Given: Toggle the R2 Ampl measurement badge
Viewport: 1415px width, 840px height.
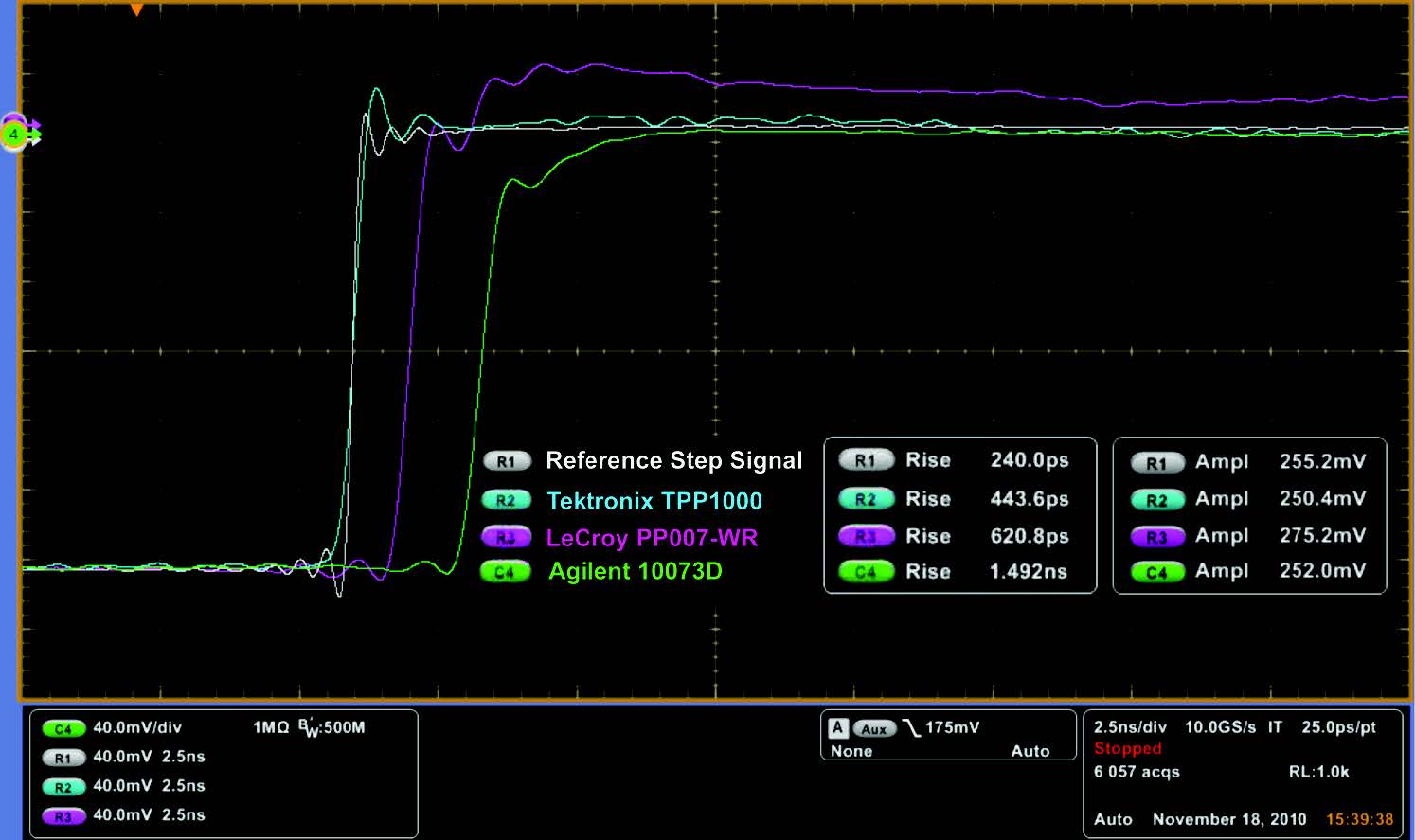Looking at the screenshot, I should tap(1157, 499).
